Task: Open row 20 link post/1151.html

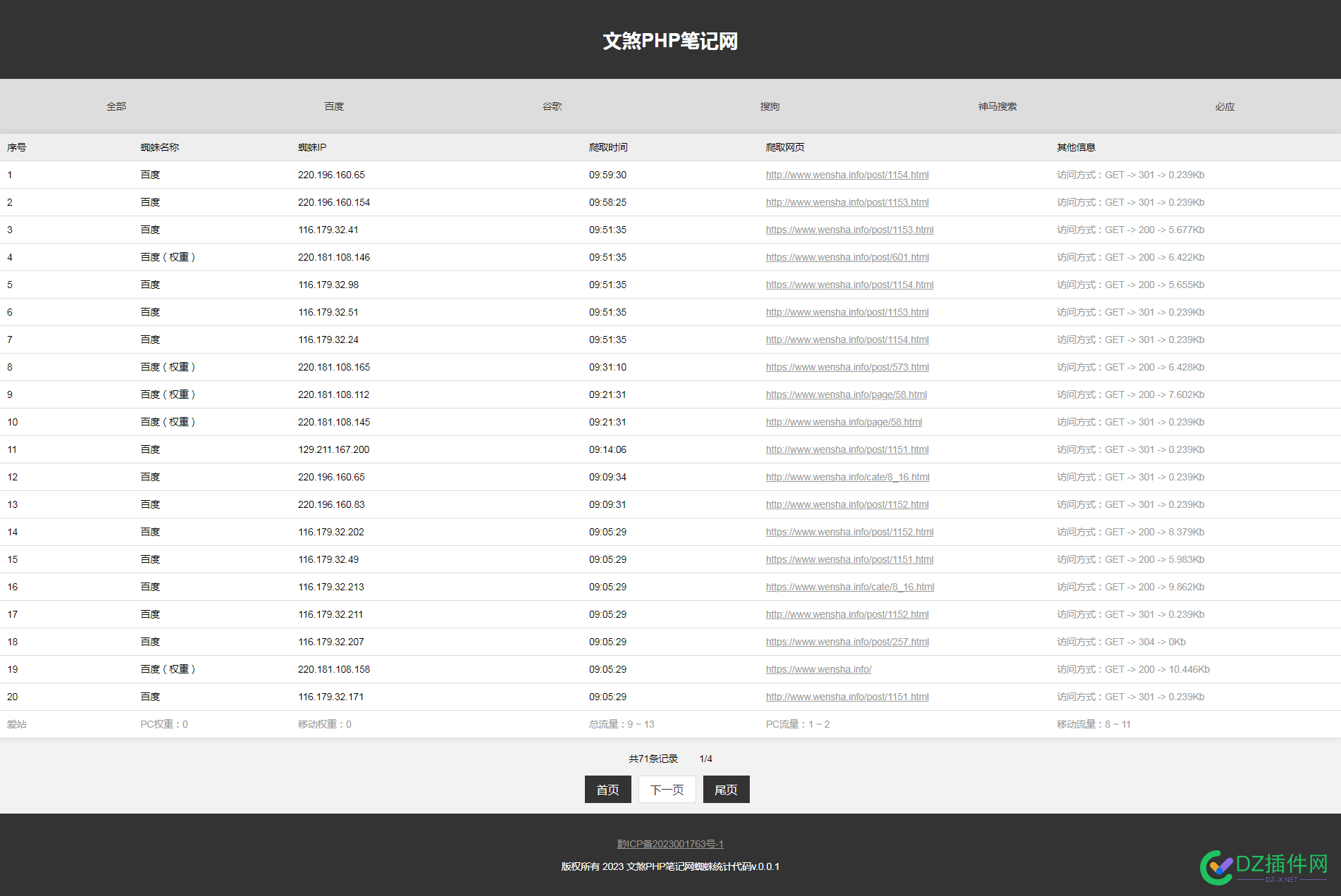Action: tap(847, 697)
